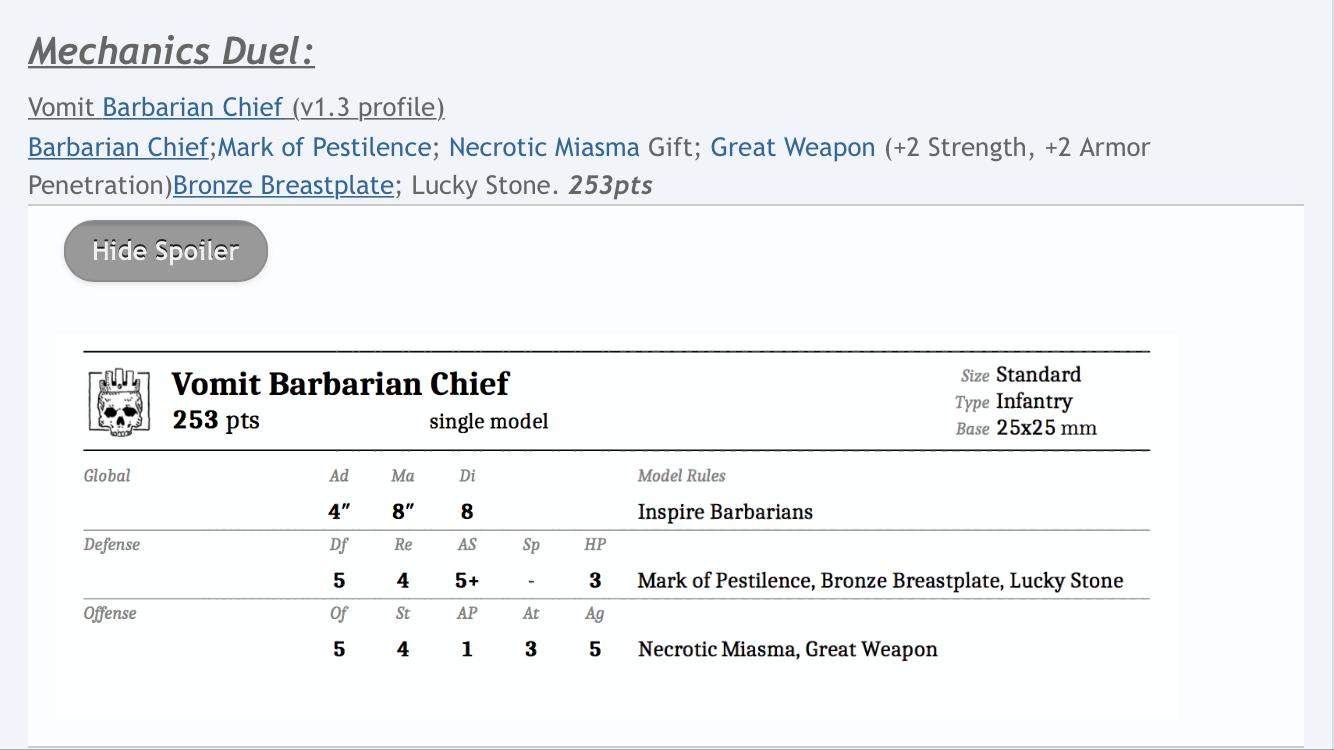Open the Mark of Pestilence link
Screen dimensions: 1334x750
click(x=324, y=147)
